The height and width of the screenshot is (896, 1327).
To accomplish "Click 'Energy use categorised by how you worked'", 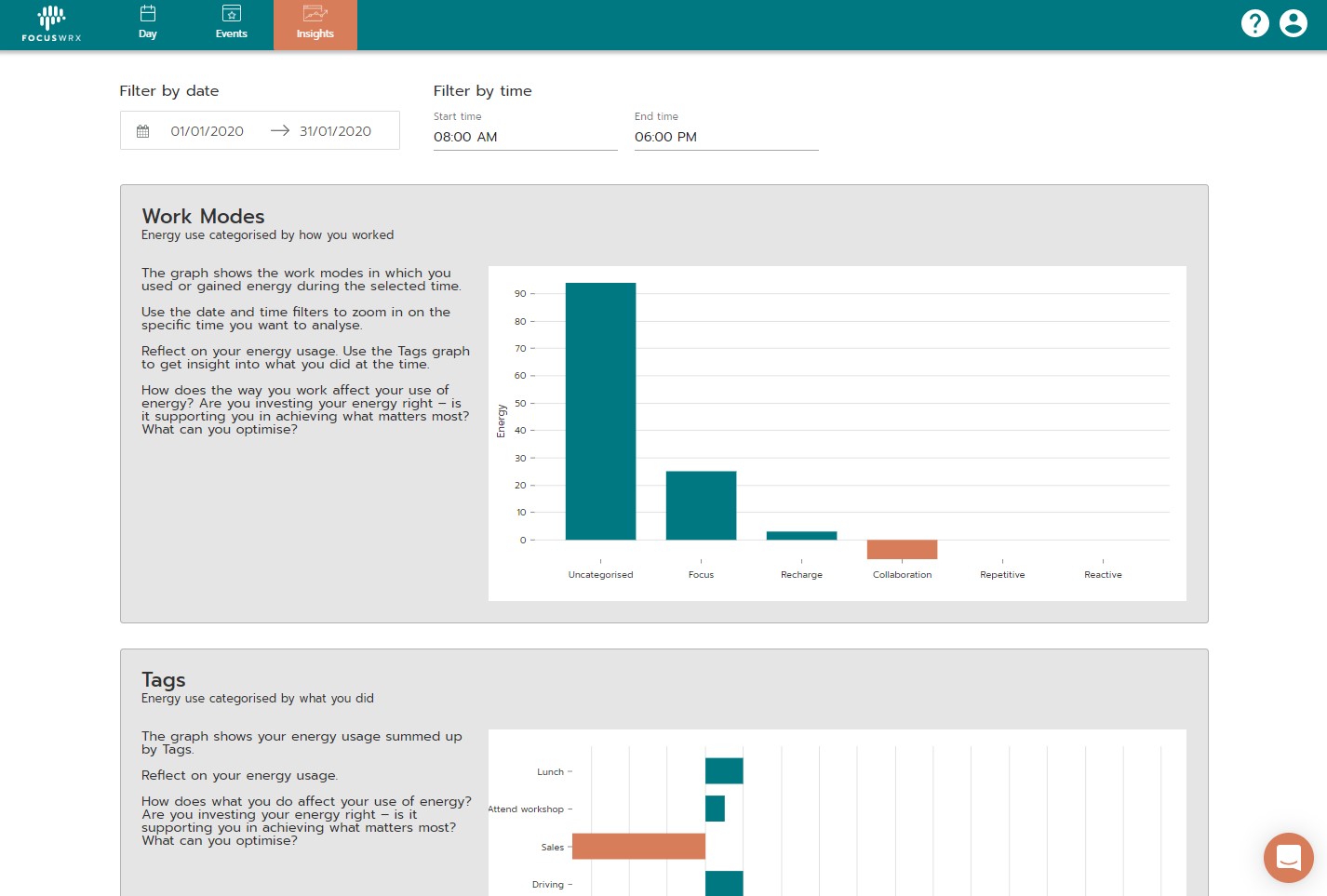I will [x=267, y=235].
